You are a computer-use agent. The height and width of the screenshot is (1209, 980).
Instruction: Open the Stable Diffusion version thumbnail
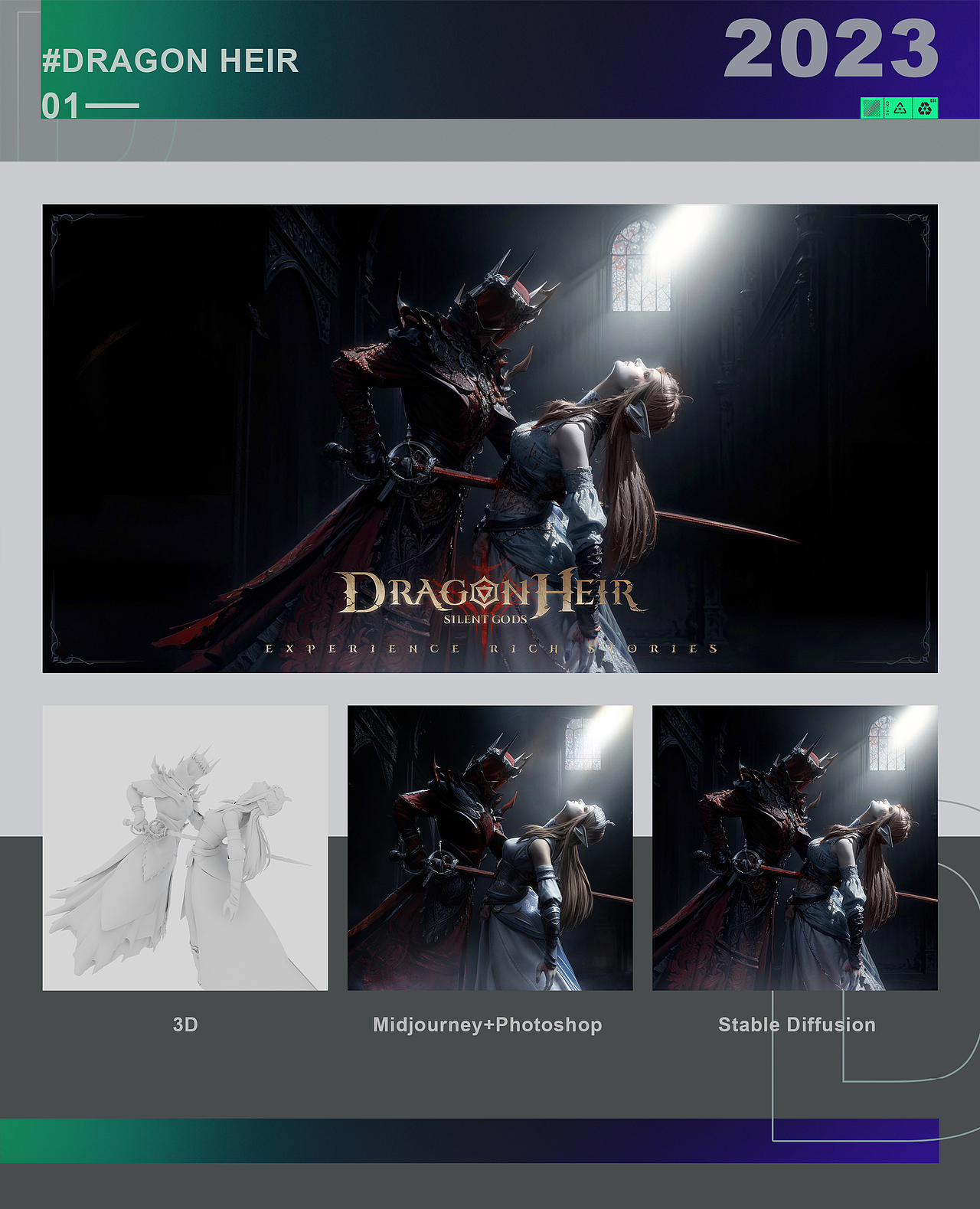pos(795,848)
